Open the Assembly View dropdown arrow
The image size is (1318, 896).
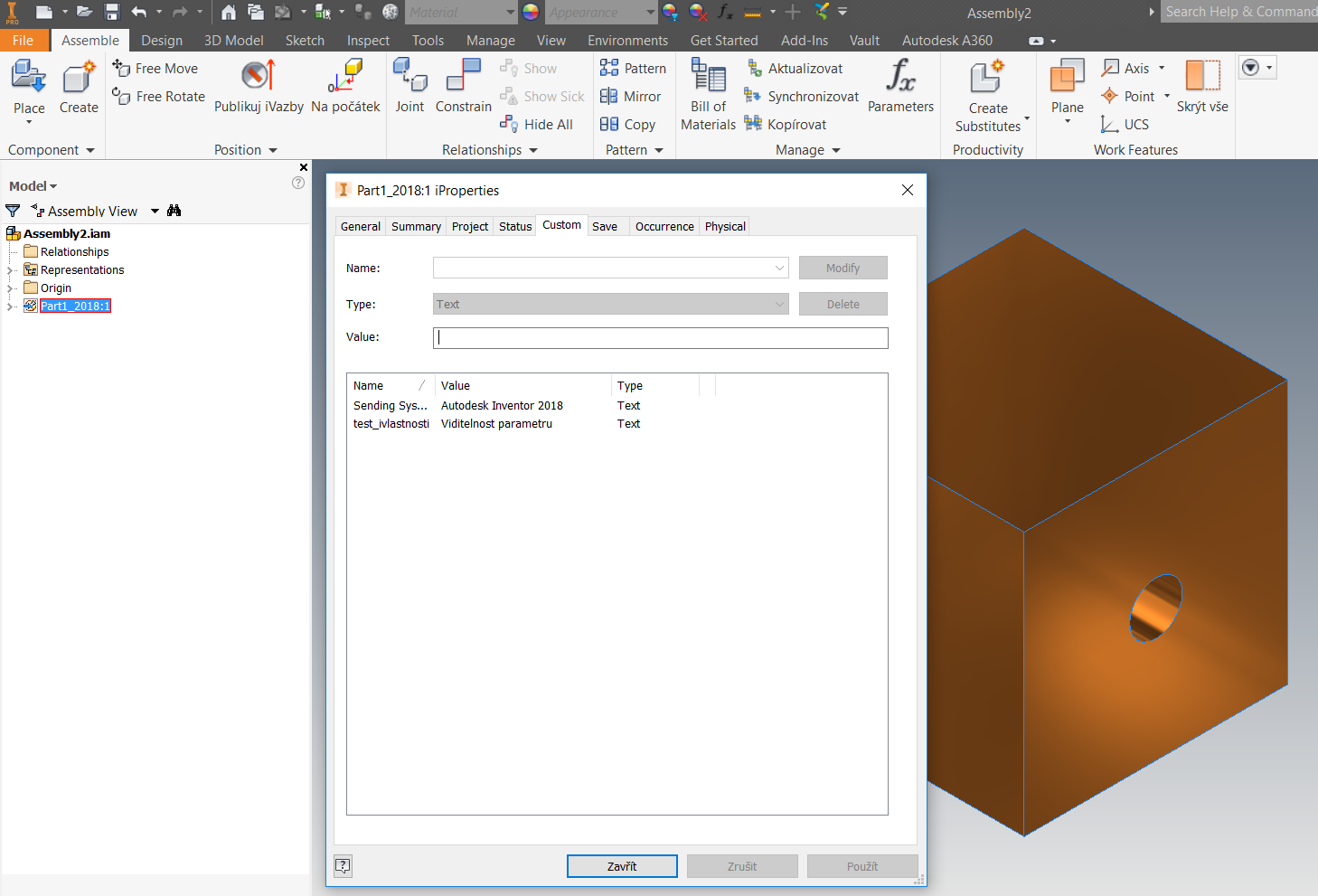[155, 211]
